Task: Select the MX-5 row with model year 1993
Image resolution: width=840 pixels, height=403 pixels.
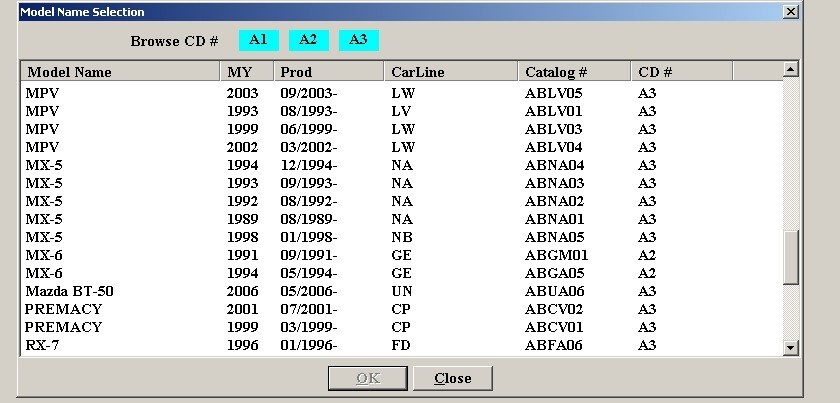Action: (x=402, y=183)
